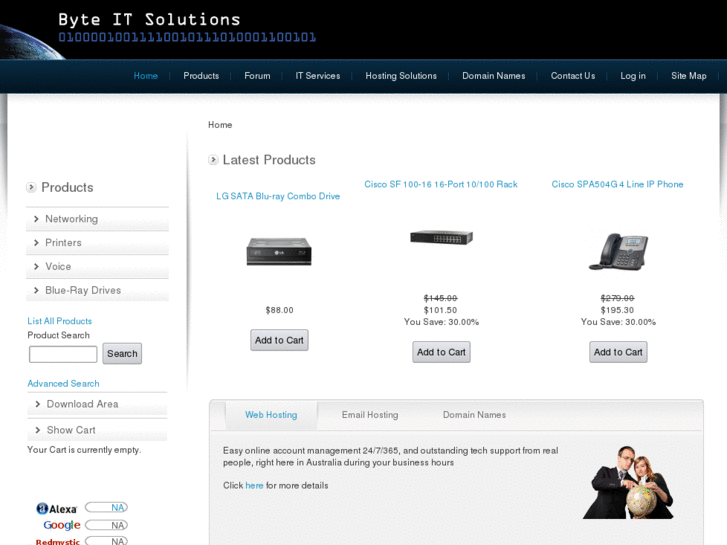
Task: Click the Cisco IP phone image
Action: [618, 251]
